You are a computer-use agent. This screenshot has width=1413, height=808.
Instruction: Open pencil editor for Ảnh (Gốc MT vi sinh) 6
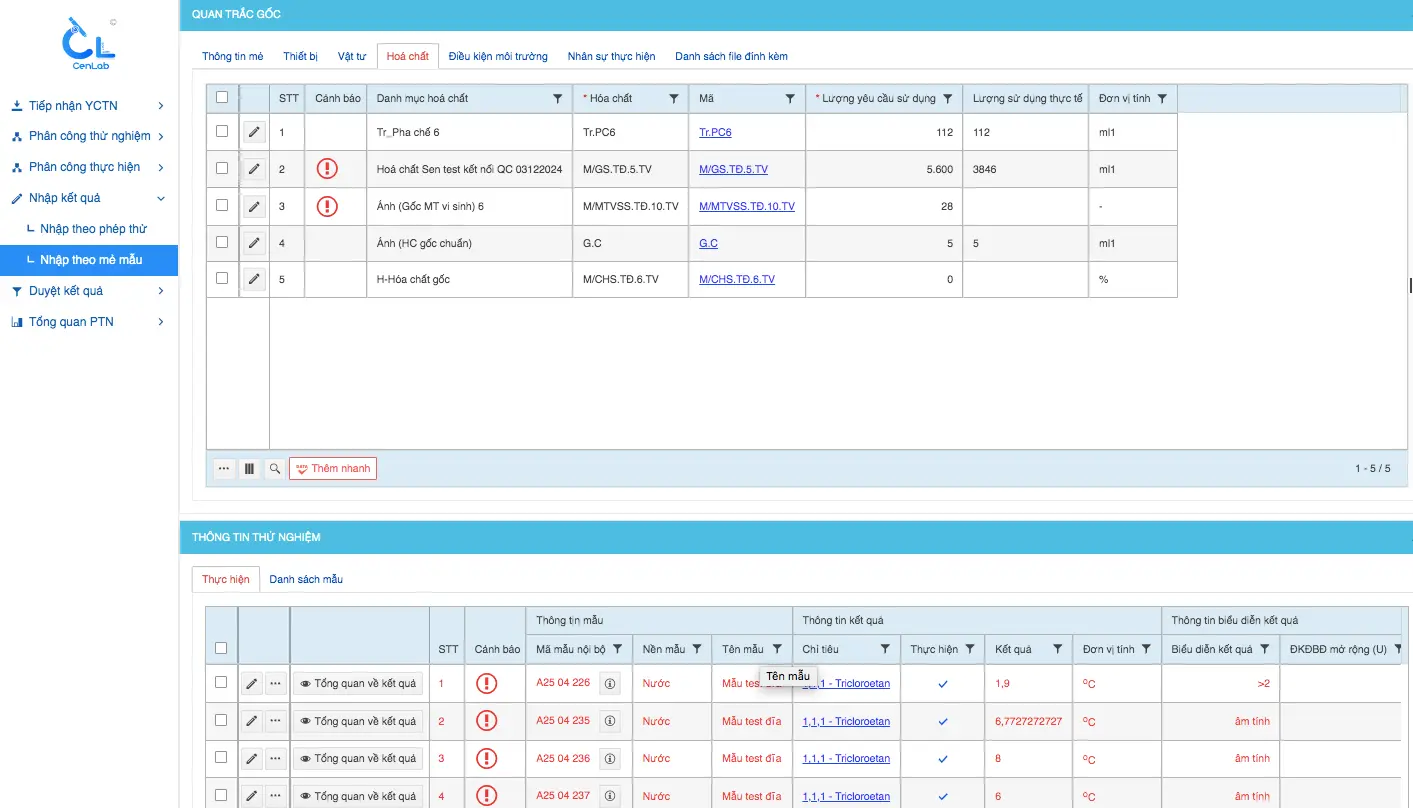254,206
